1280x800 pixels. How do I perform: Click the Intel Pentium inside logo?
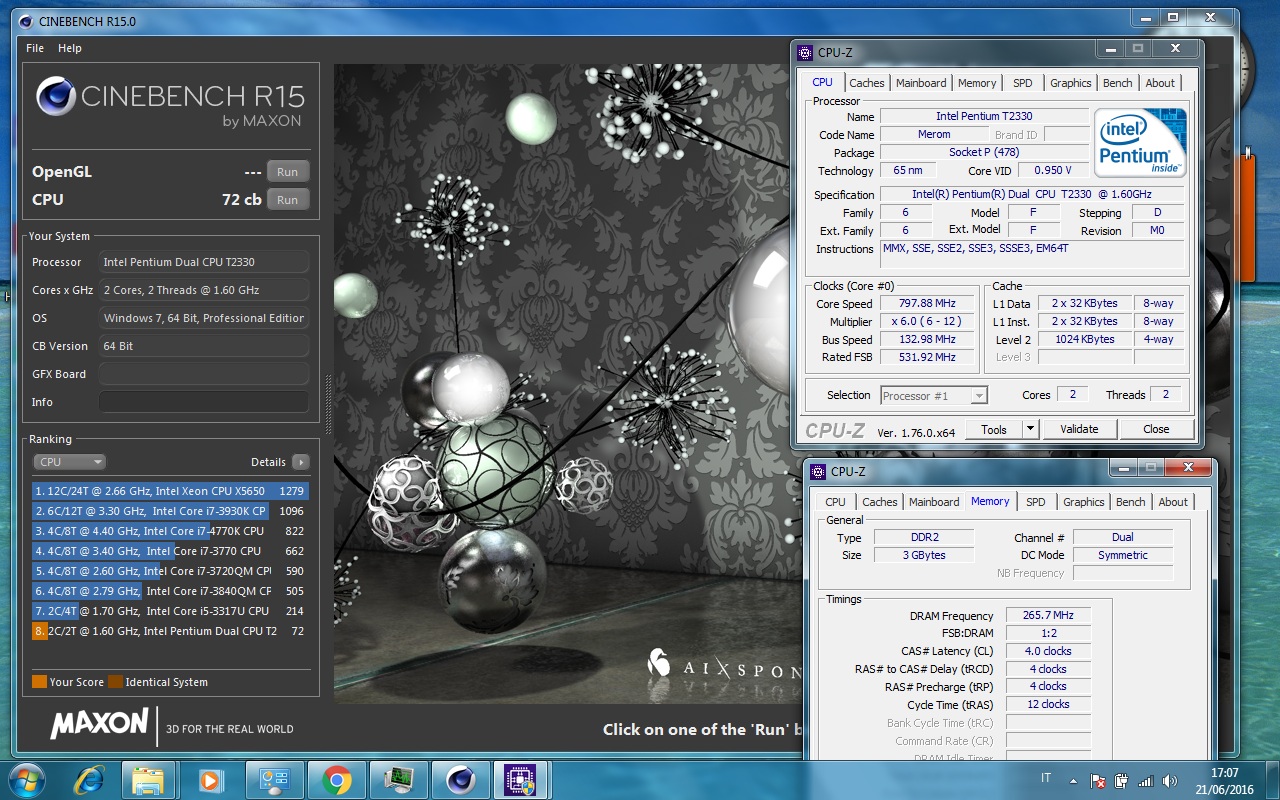tap(1140, 143)
